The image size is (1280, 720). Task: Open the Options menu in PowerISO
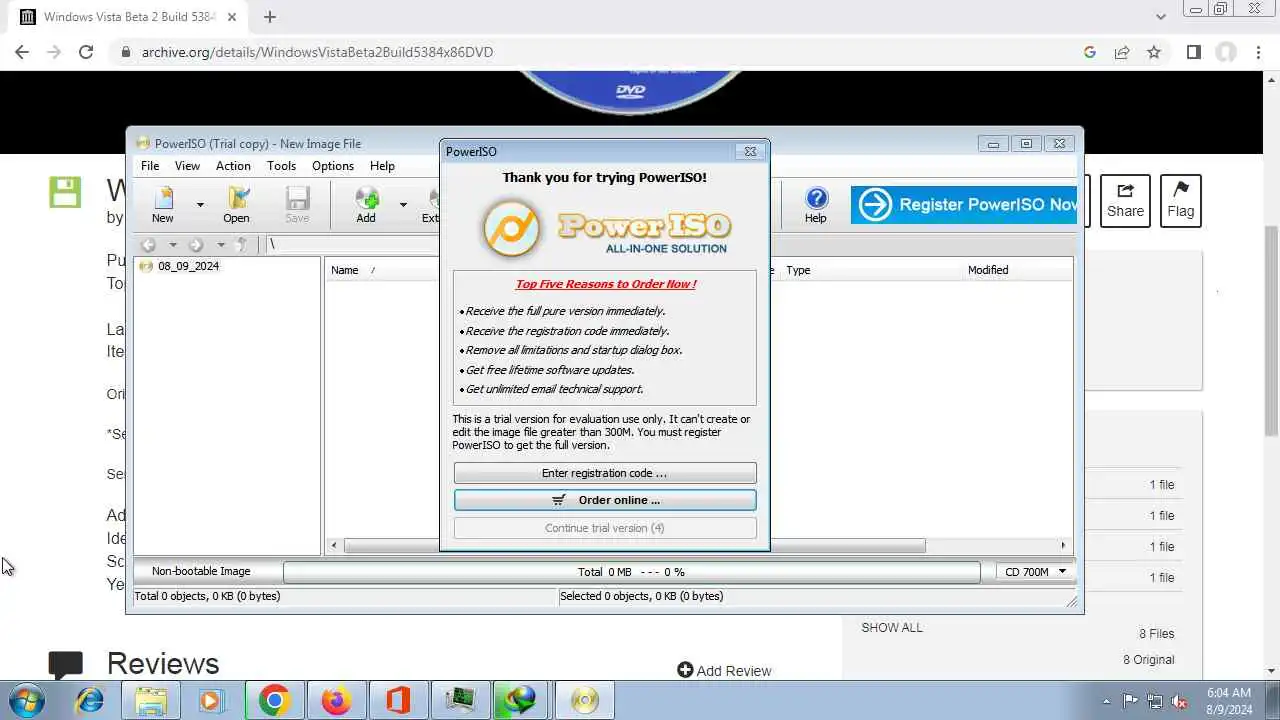click(333, 166)
